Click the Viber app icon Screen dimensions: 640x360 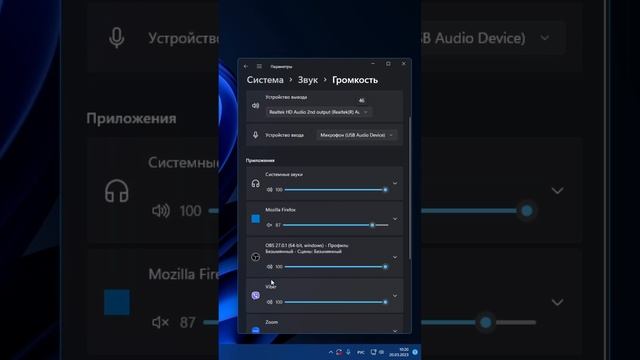[256, 295]
